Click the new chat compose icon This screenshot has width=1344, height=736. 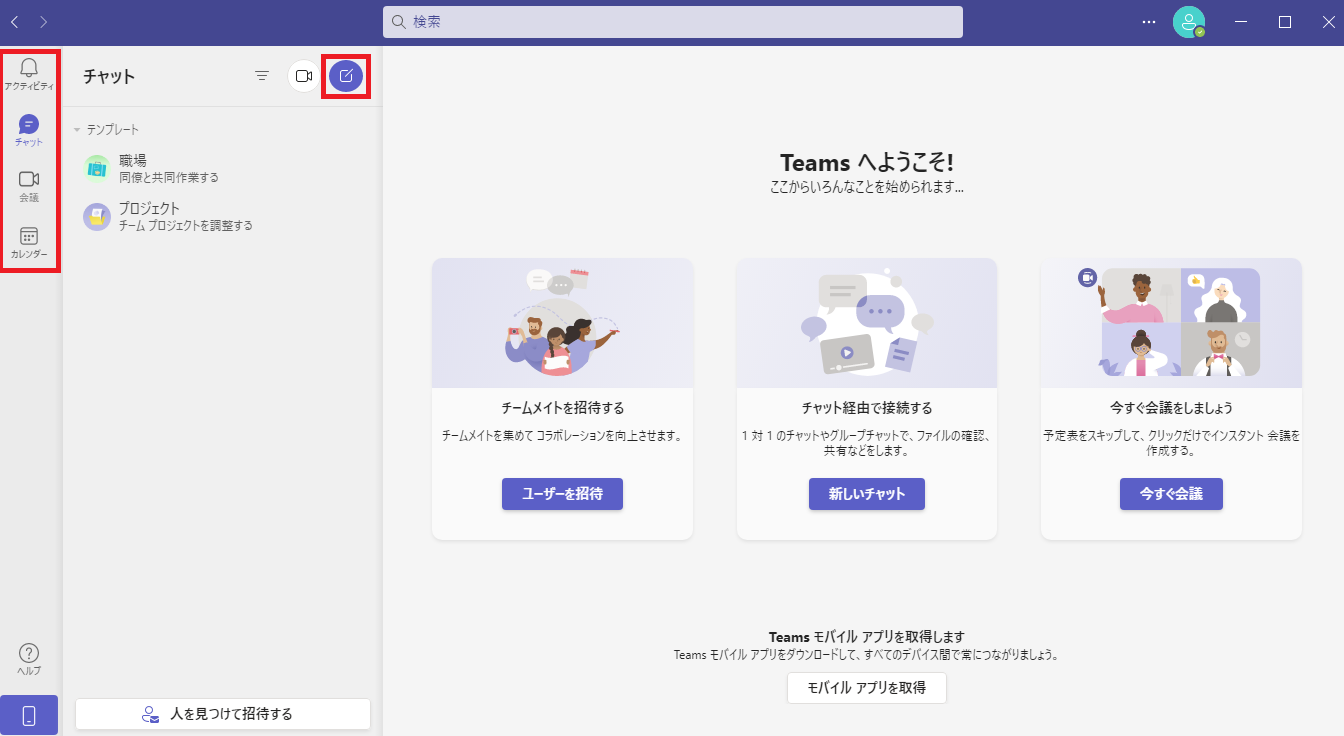pos(346,76)
